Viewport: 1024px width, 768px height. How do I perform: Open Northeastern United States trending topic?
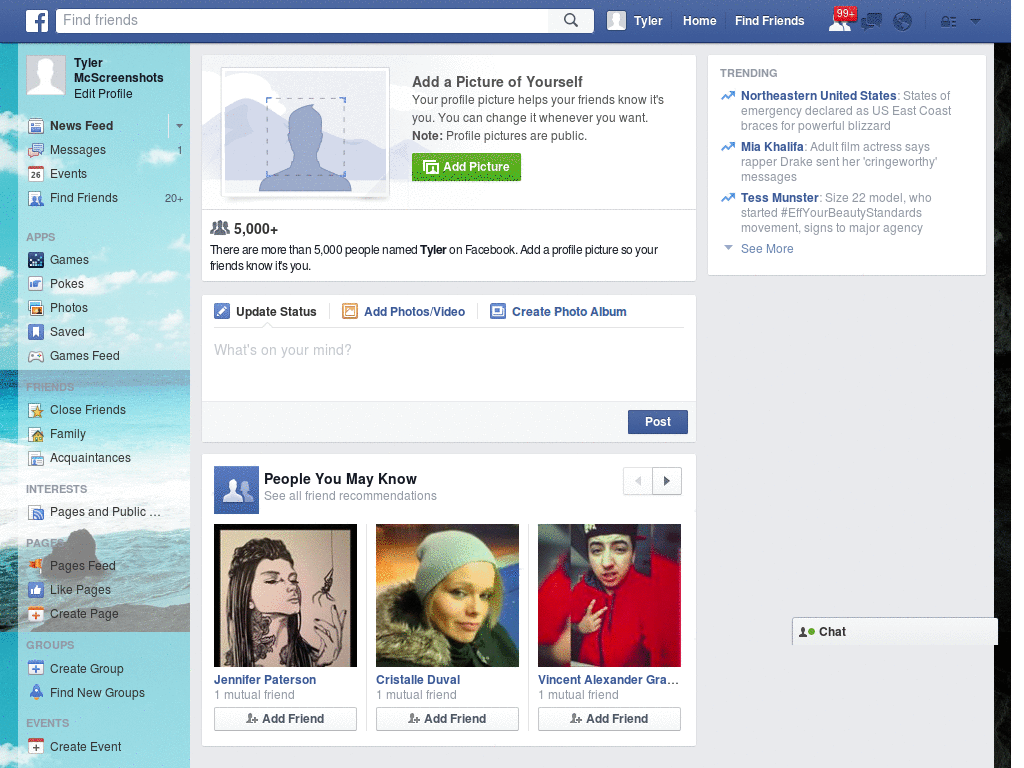[818, 95]
